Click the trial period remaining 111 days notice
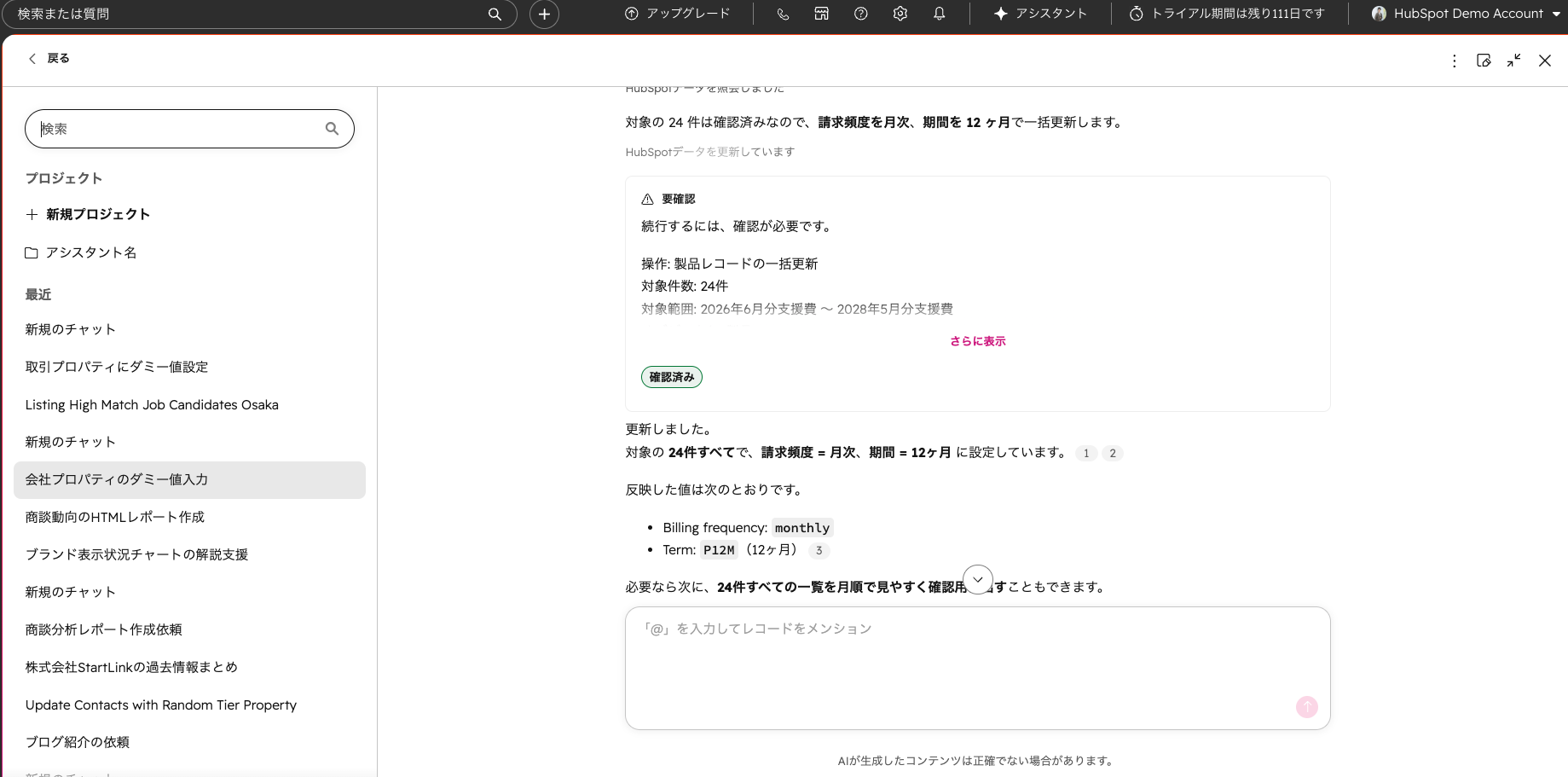1568x777 pixels. (1227, 14)
